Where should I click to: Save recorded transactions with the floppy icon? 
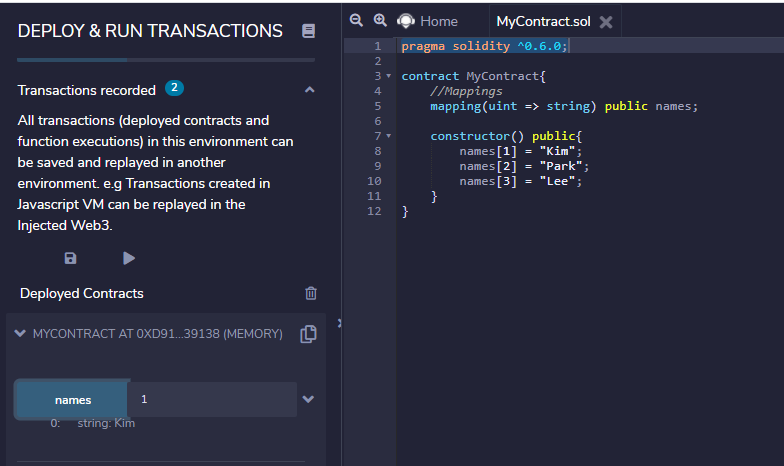click(x=70, y=258)
